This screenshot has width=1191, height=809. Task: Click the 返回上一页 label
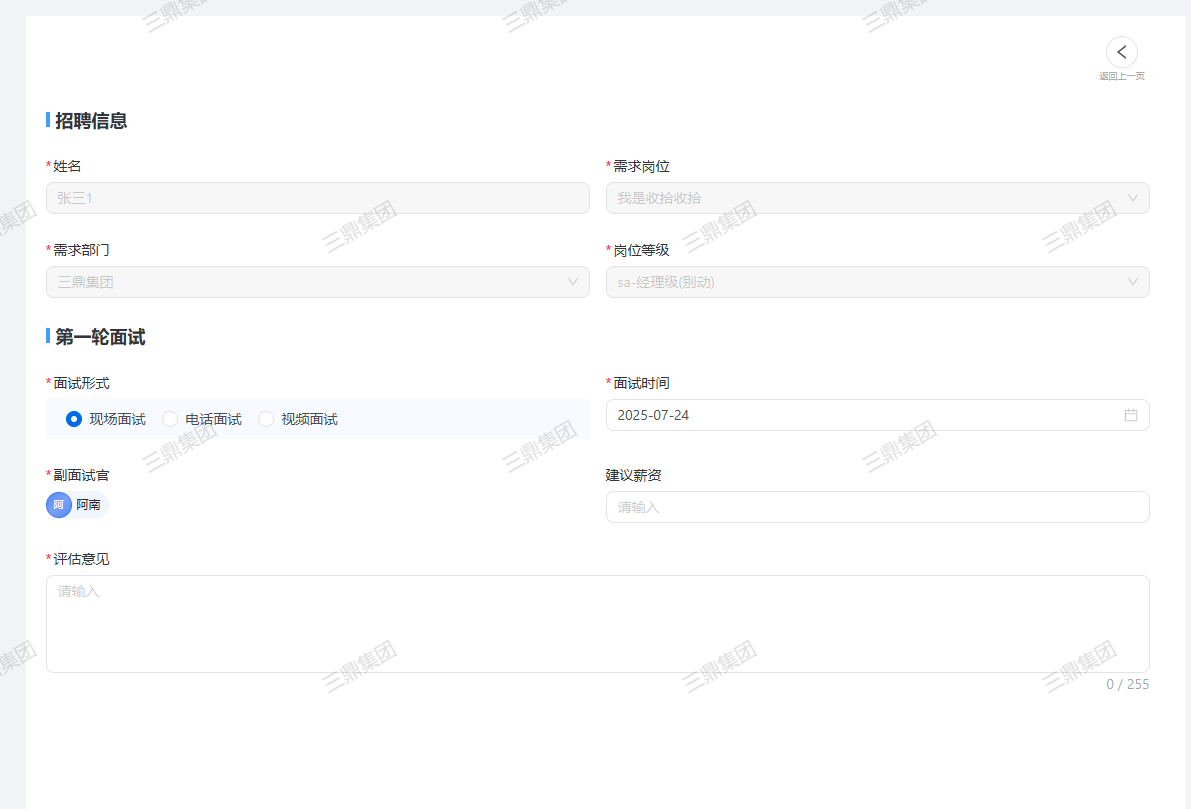[1121, 76]
